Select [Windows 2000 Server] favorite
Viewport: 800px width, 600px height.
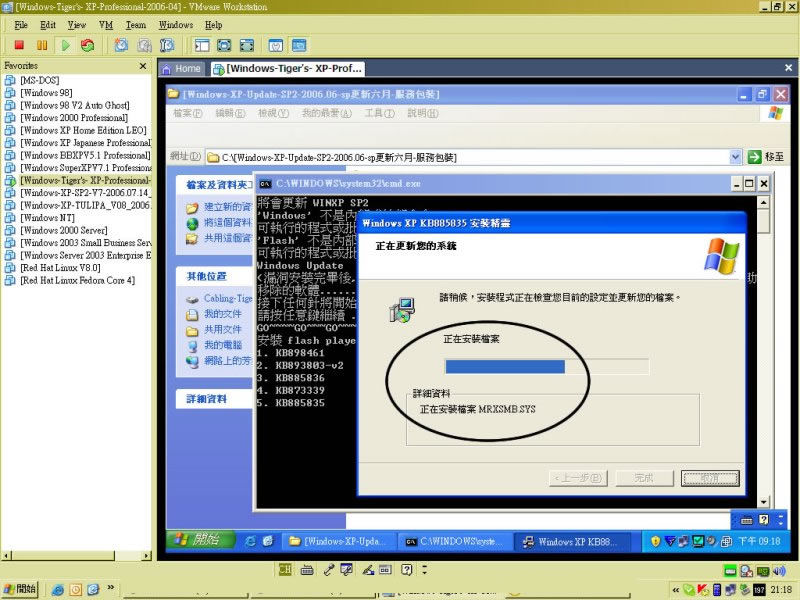[x=63, y=230]
